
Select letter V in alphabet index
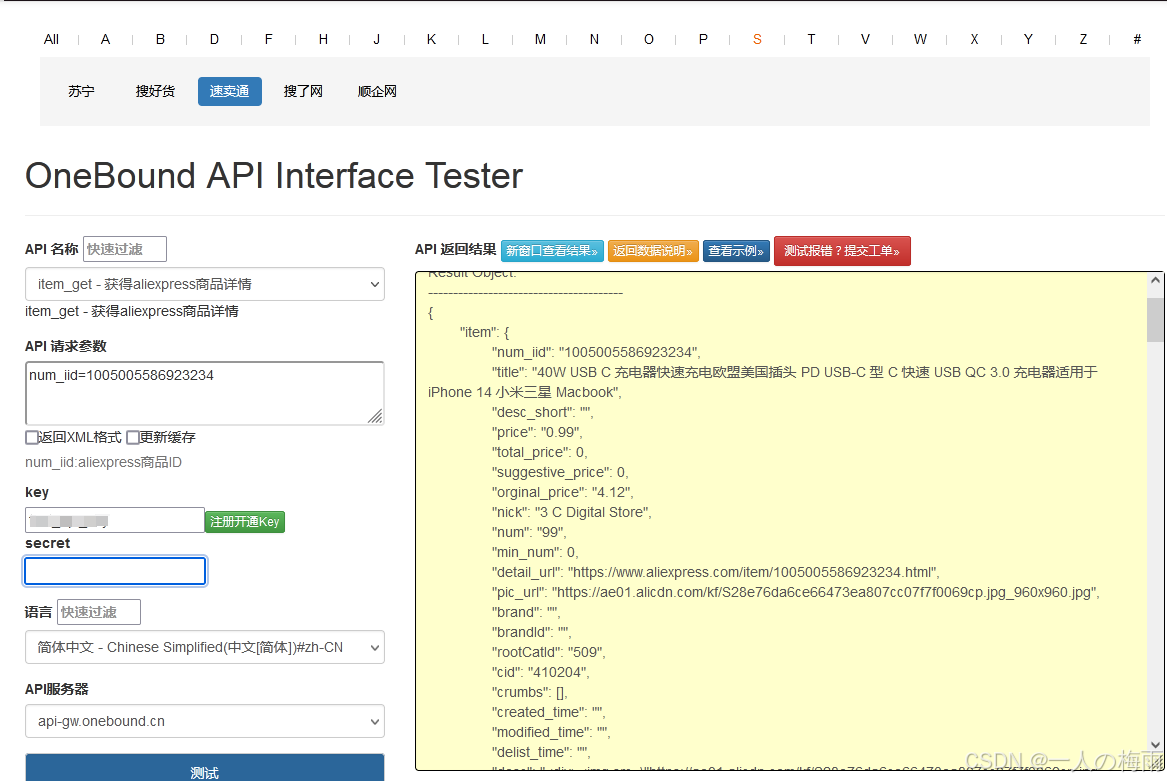pos(866,39)
